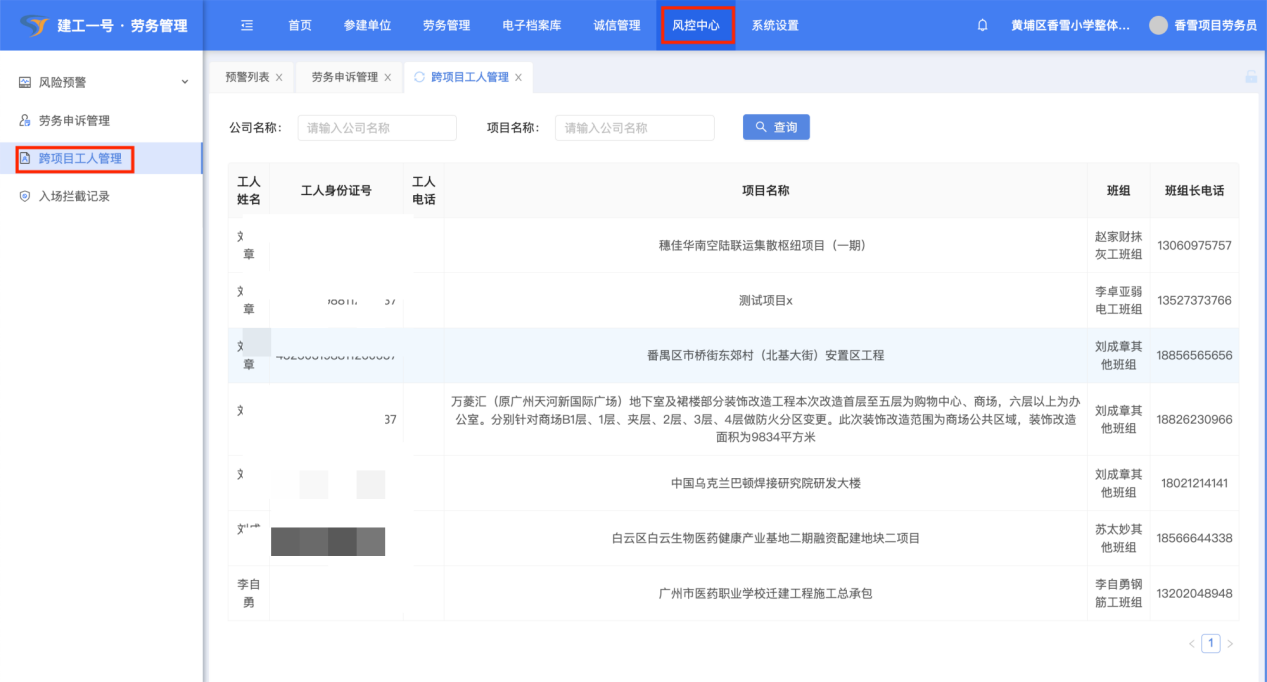Click the 公司名称 input field
The image size is (1267, 682).
pyautogui.click(x=377, y=128)
